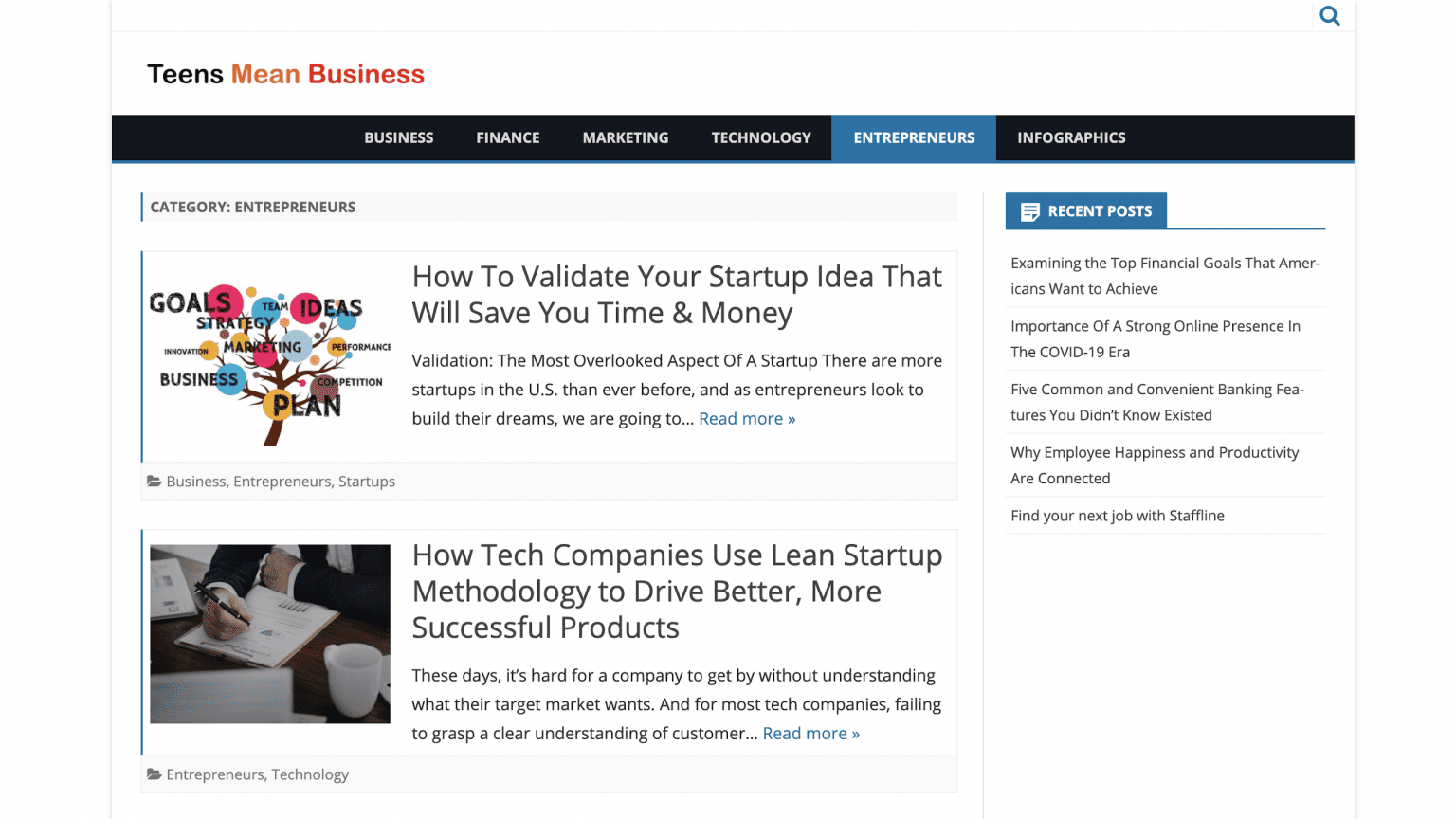Open the COVID-19 online presence post
This screenshot has height=819, width=1456.
pyautogui.click(x=1156, y=338)
